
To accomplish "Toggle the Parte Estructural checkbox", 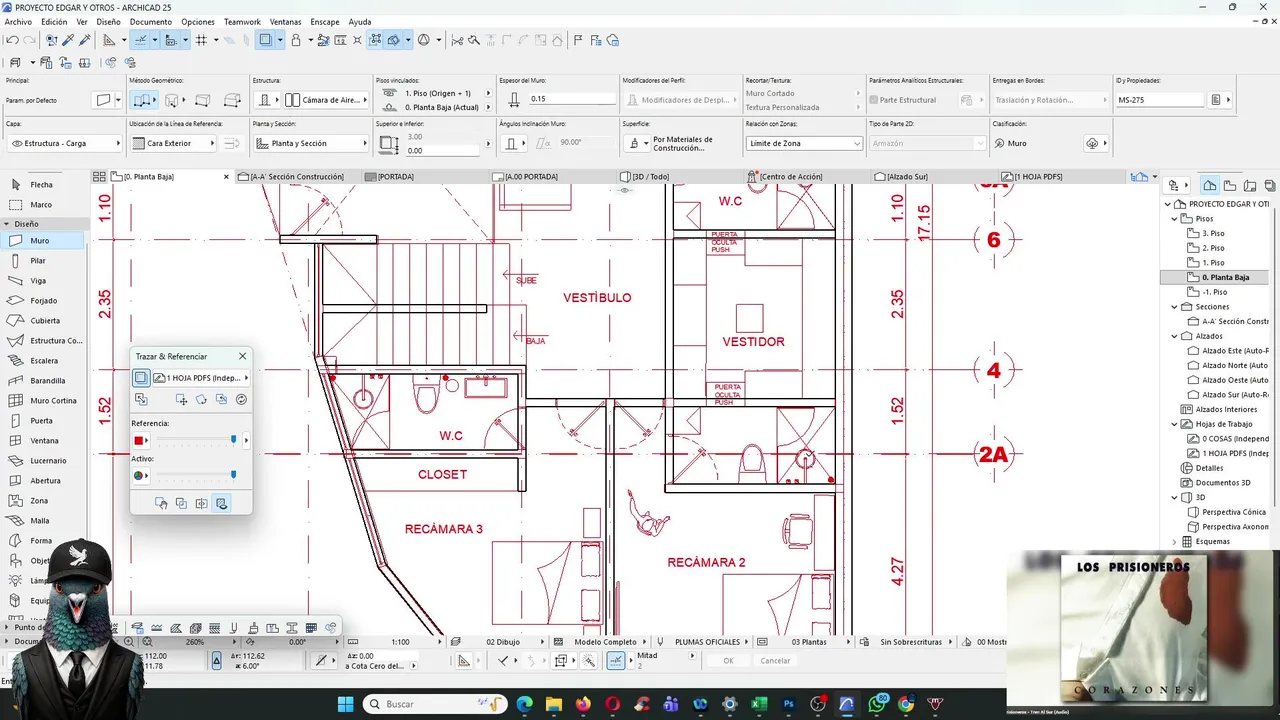I will coord(874,100).
